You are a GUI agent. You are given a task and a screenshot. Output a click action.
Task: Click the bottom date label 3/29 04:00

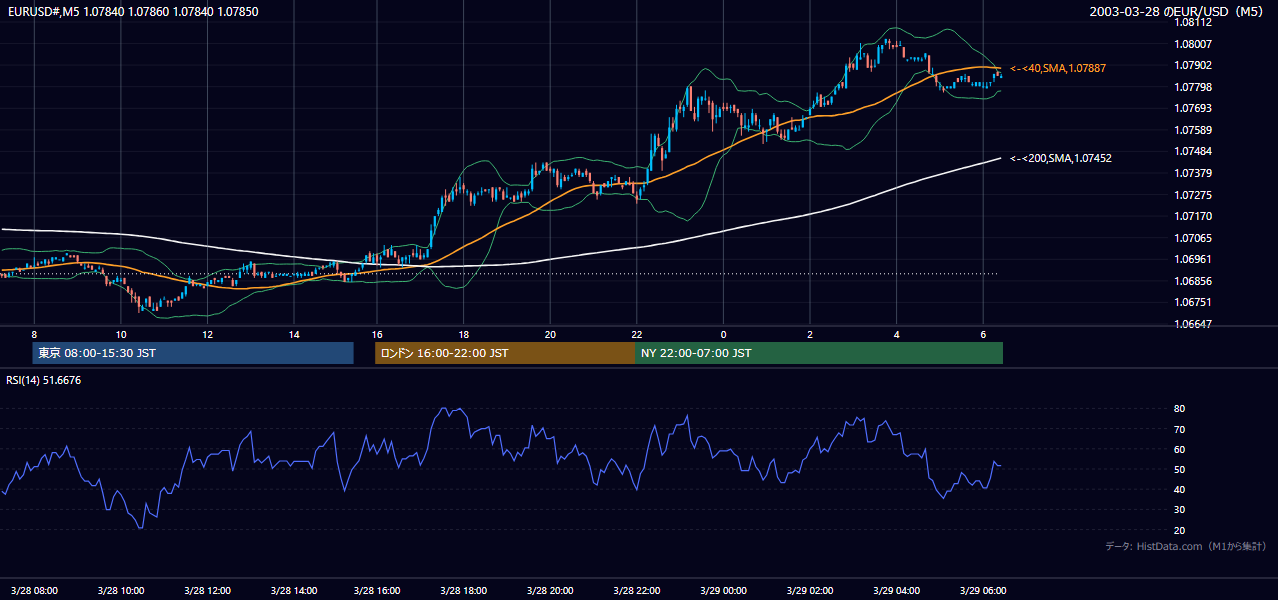click(x=896, y=591)
